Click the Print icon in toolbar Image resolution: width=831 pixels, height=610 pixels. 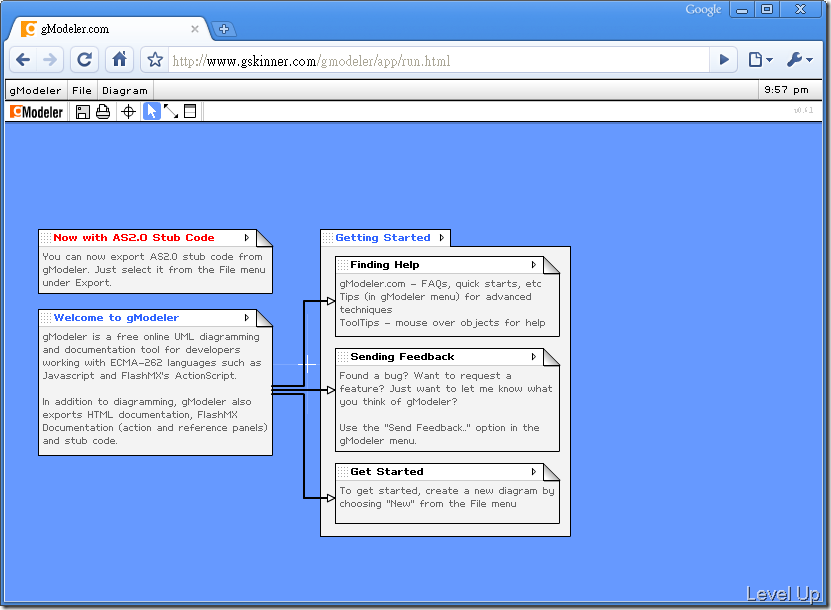[103, 112]
